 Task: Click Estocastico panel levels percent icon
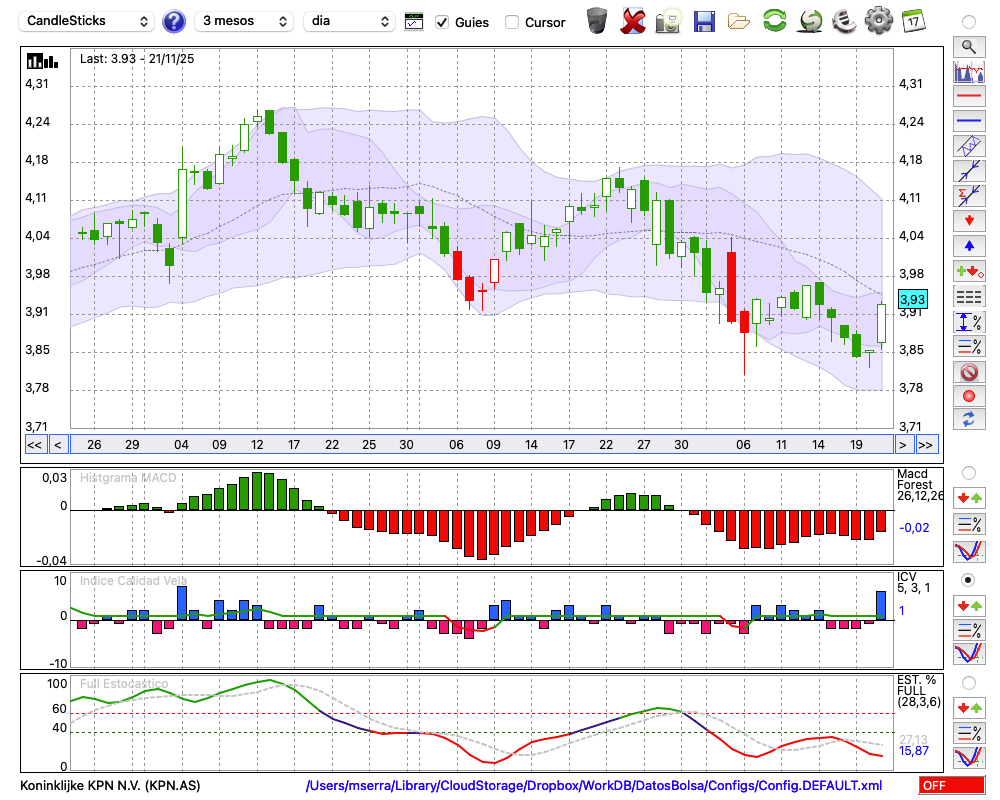coord(969,732)
